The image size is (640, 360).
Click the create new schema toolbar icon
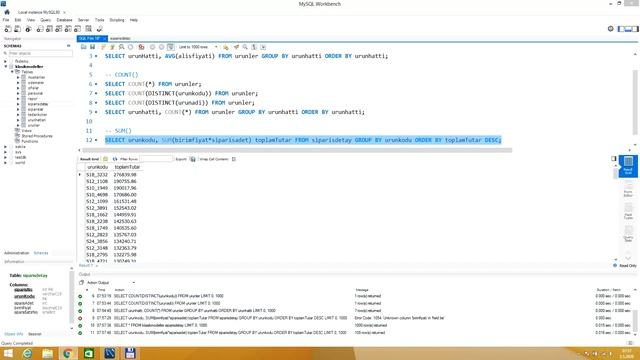click(x=40, y=29)
